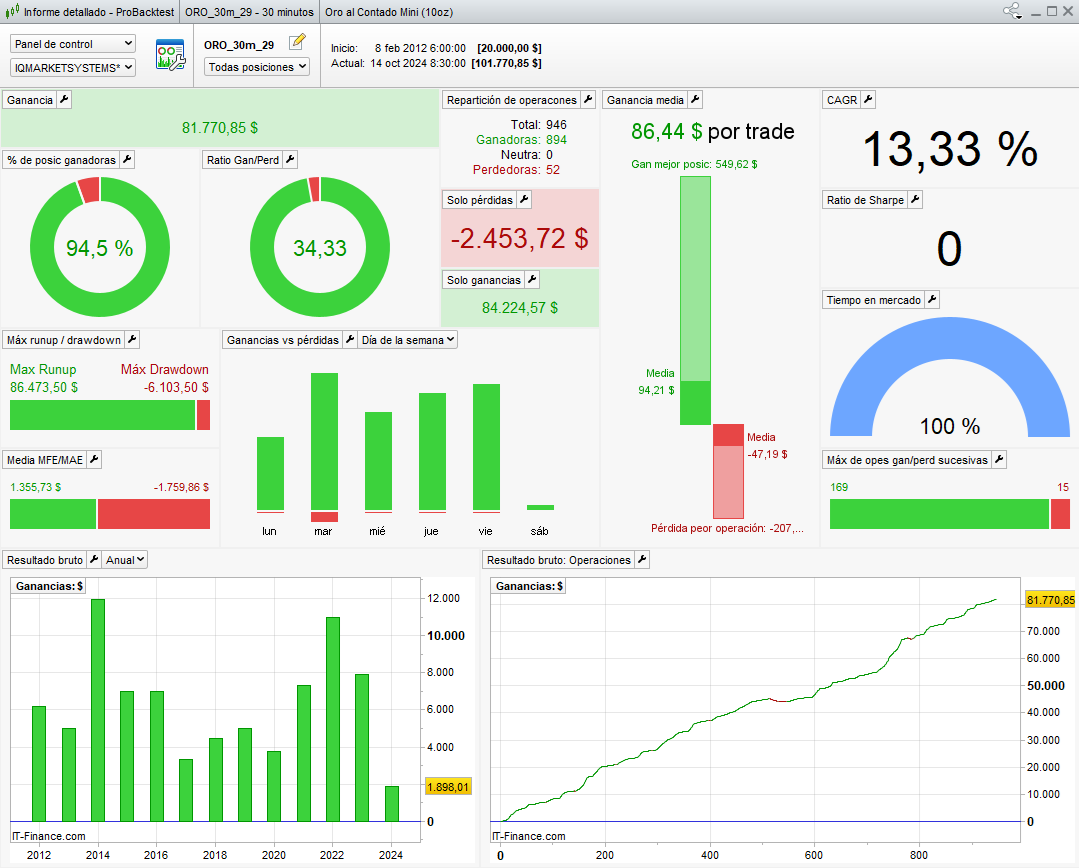Click the Ratio de Sharpe label

coord(865,200)
